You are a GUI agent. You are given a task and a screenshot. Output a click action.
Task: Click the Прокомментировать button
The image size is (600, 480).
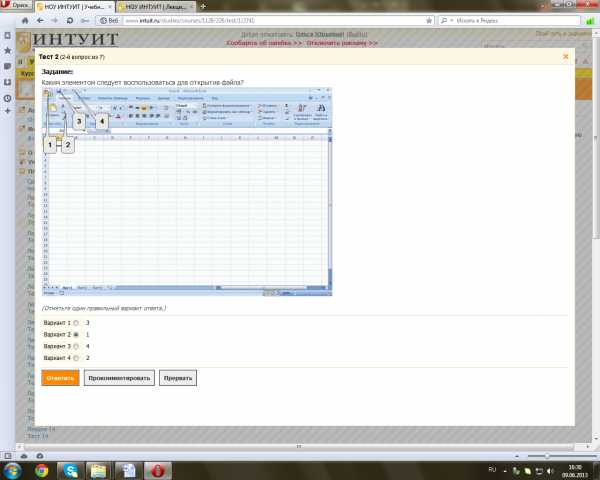click(119, 378)
